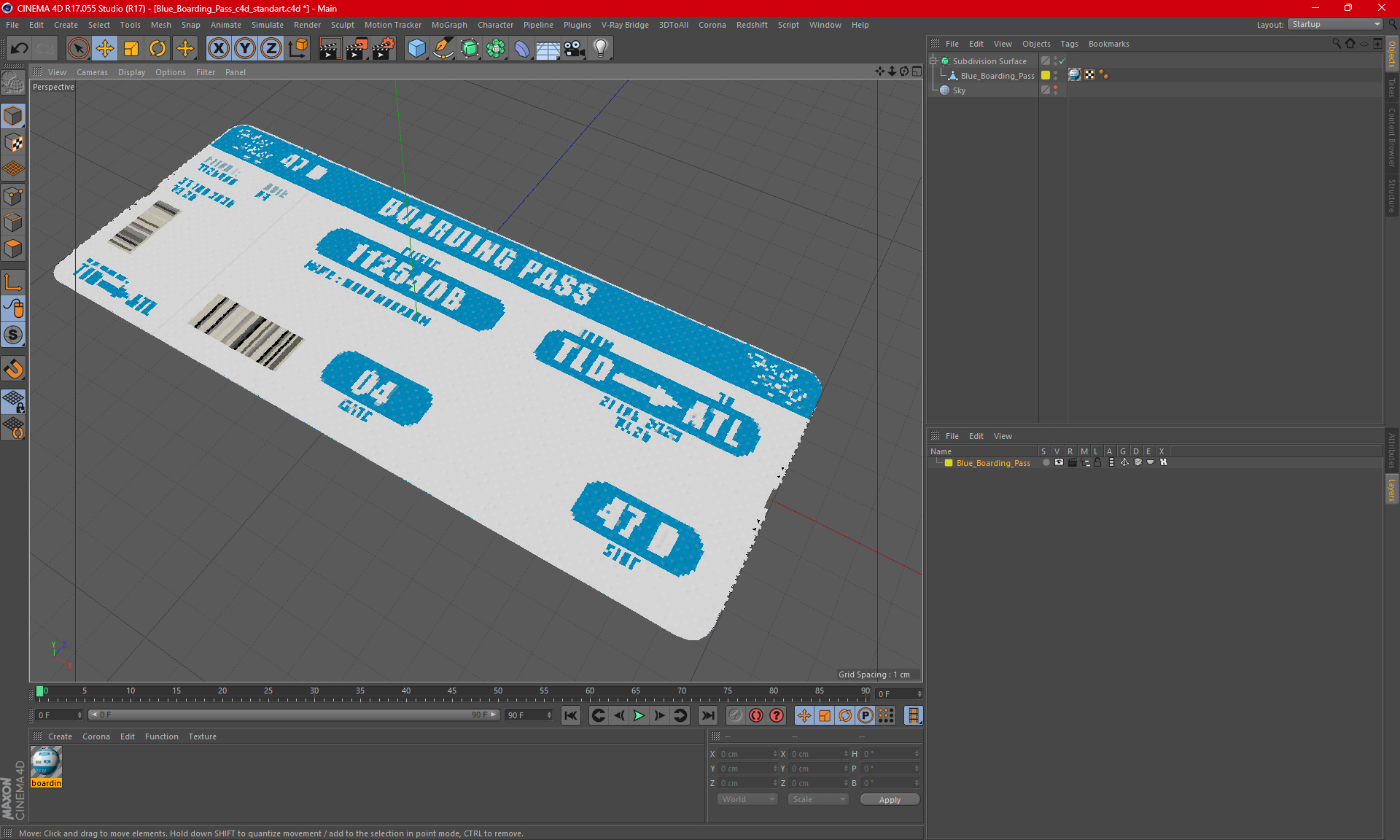This screenshot has width=1400, height=840.
Task: Toggle the Subdivision Surface enable checkmark
Action: 1062,61
